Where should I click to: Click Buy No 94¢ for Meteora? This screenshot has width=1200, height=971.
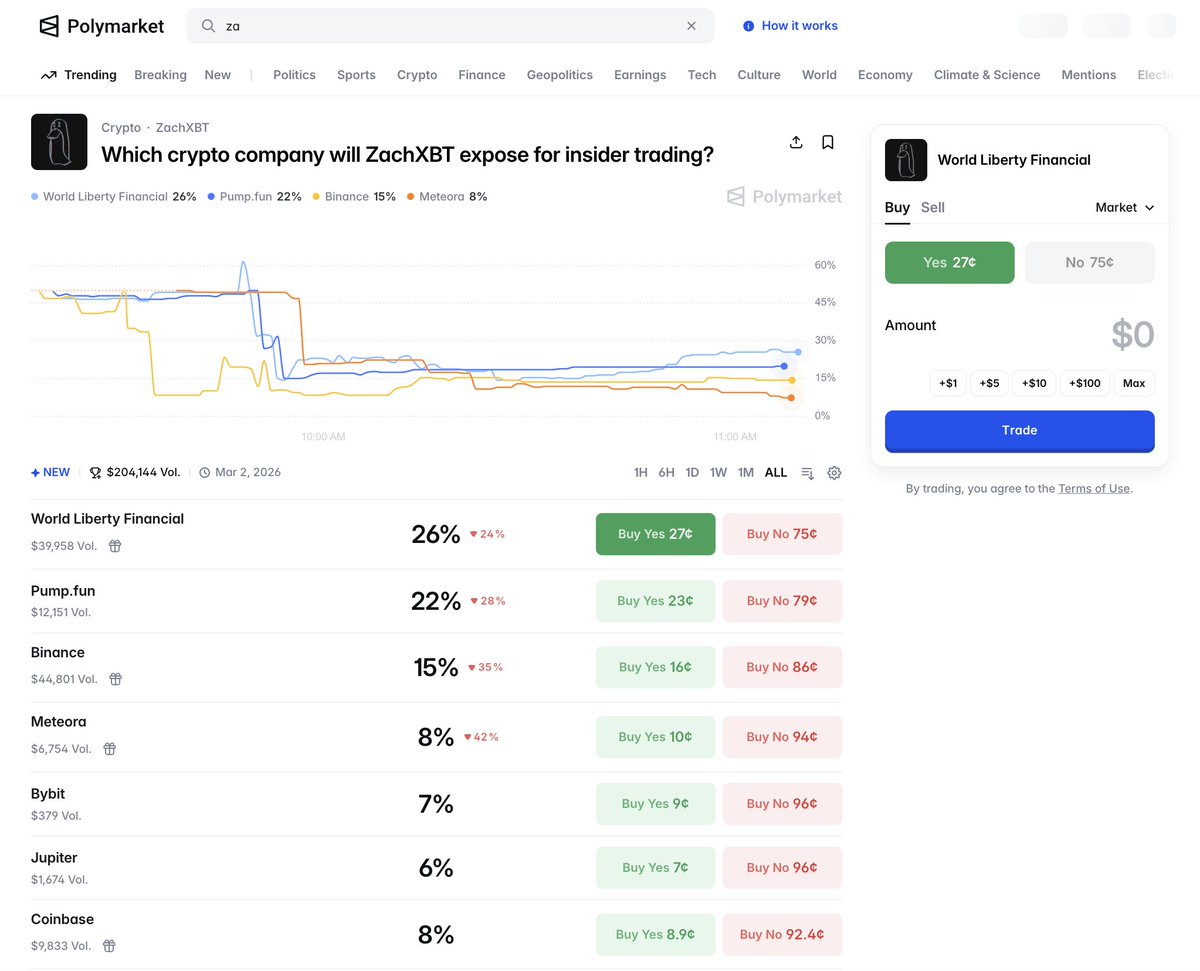coord(782,737)
